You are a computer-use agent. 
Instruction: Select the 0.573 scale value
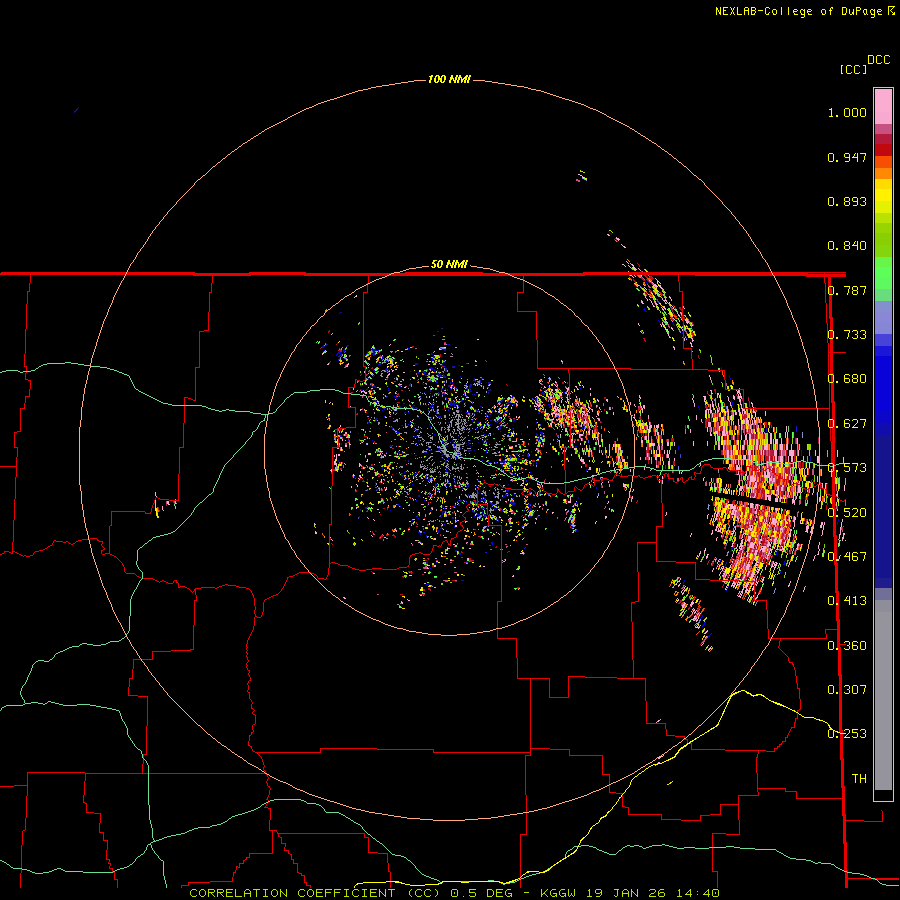pos(847,468)
